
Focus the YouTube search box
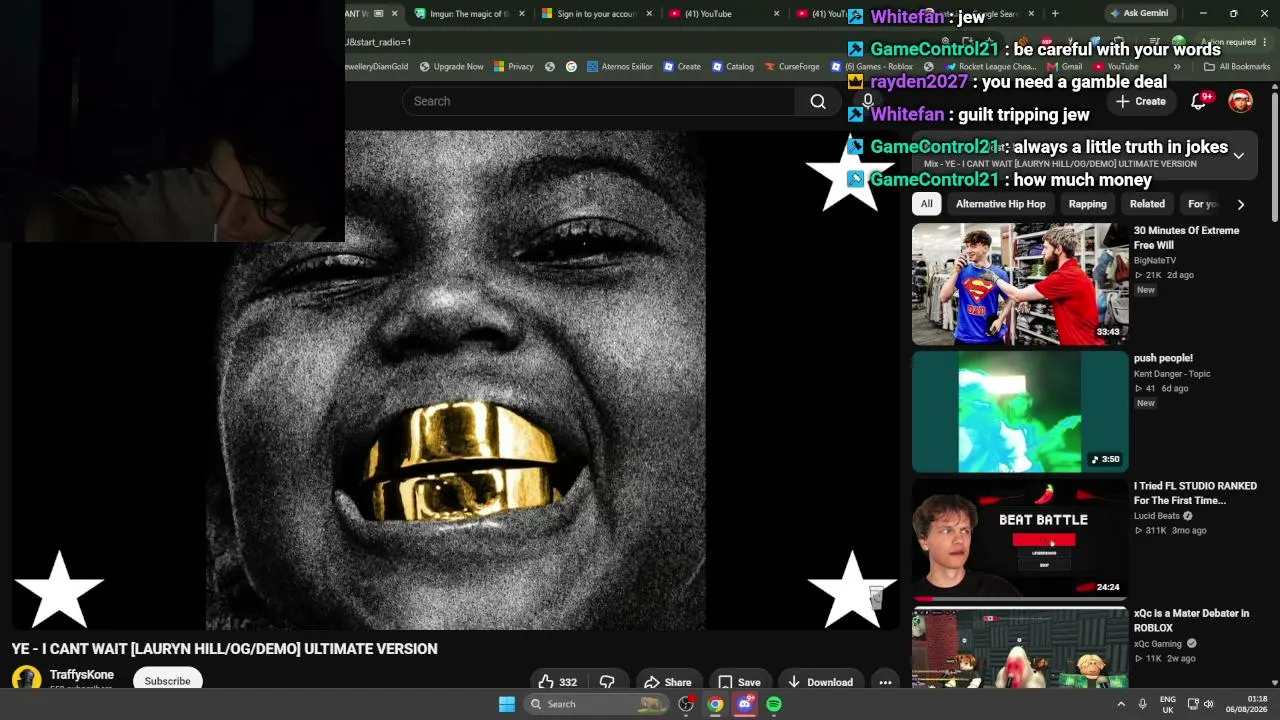point(598,101)
